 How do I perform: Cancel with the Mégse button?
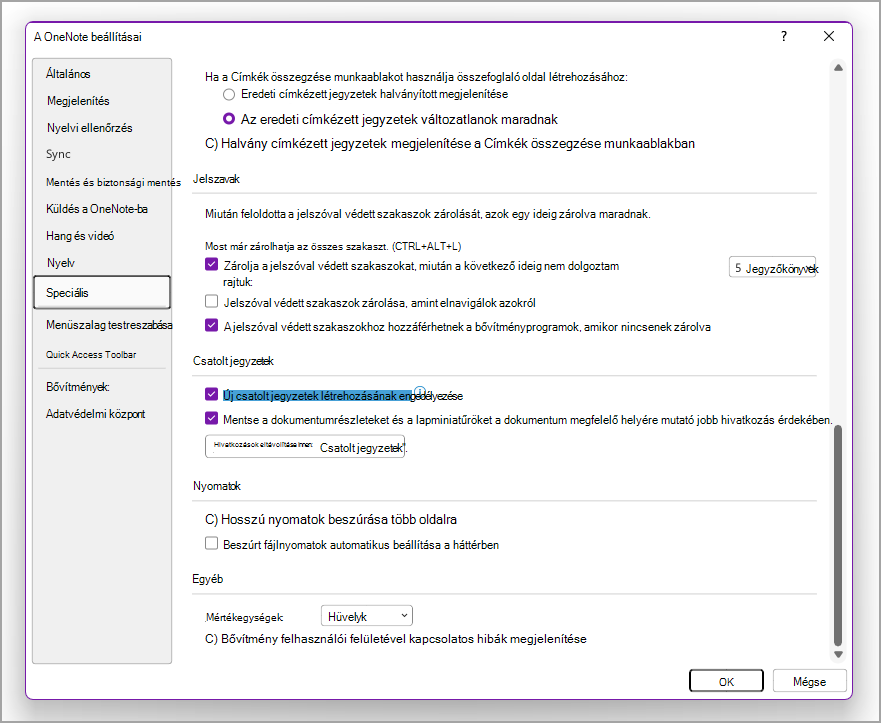[x=809, y=681]
